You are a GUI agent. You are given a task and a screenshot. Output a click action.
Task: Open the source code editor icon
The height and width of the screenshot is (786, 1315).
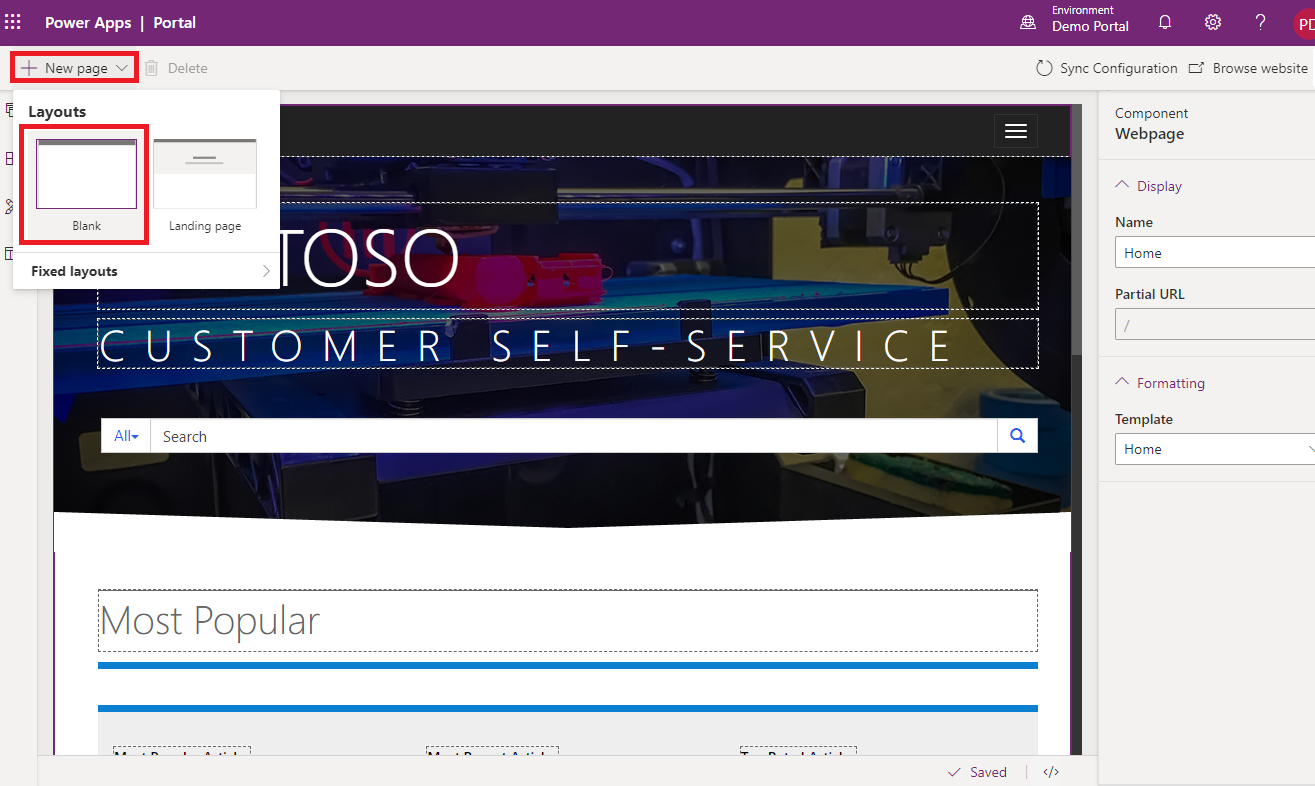point(1051,772)
